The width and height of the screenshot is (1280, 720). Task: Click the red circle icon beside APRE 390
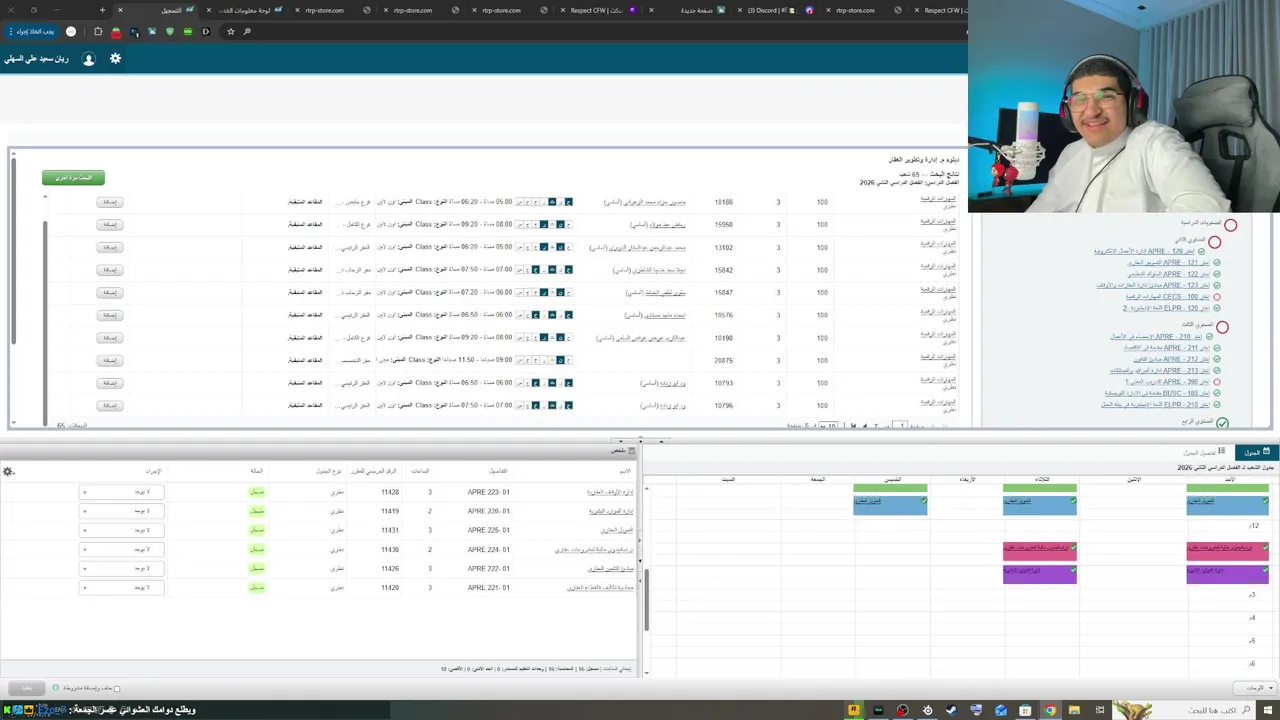1217,382
